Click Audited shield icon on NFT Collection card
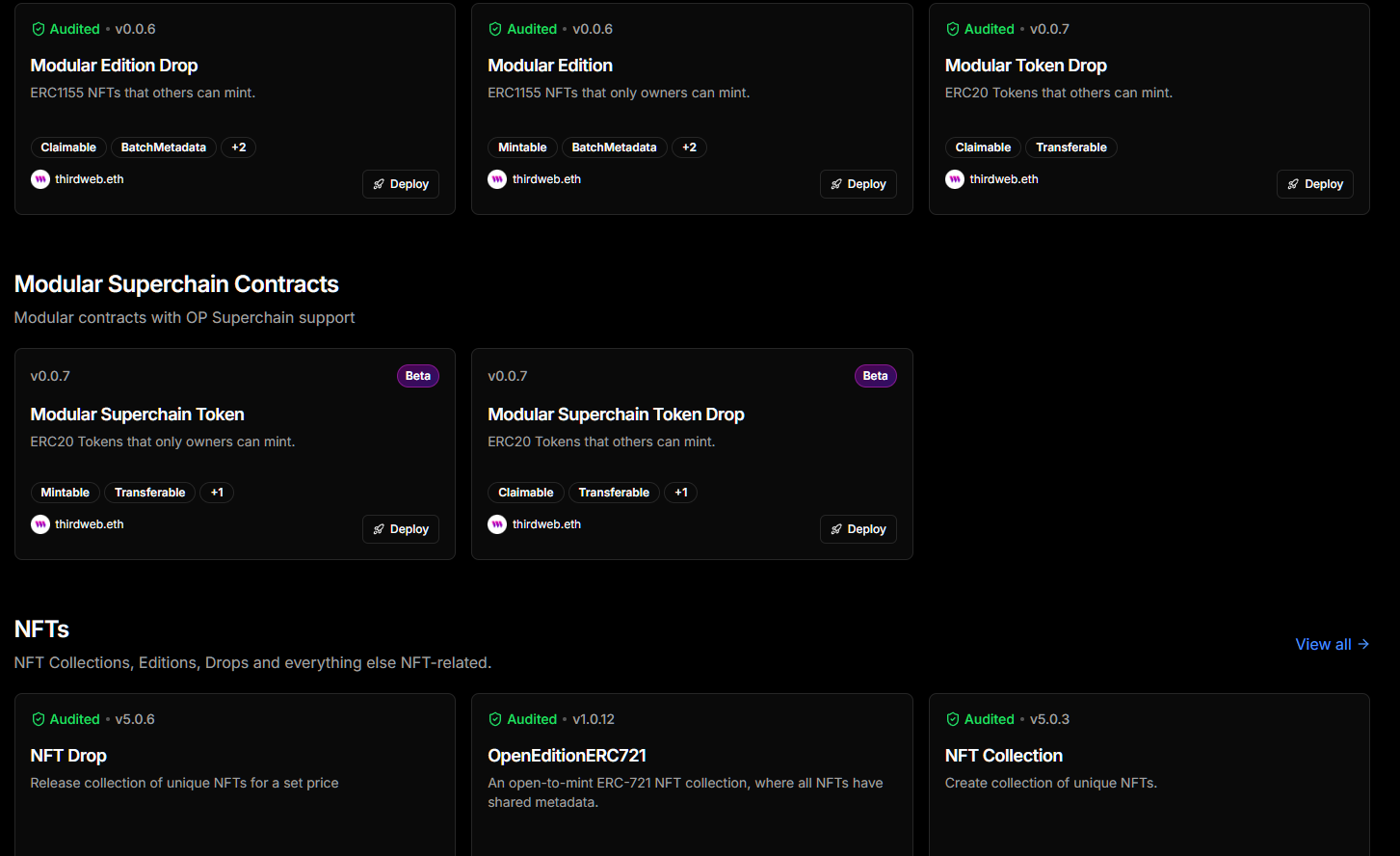Image resolution: width=1400 pixels, height=856 pixels. click(x=953, y=719)
